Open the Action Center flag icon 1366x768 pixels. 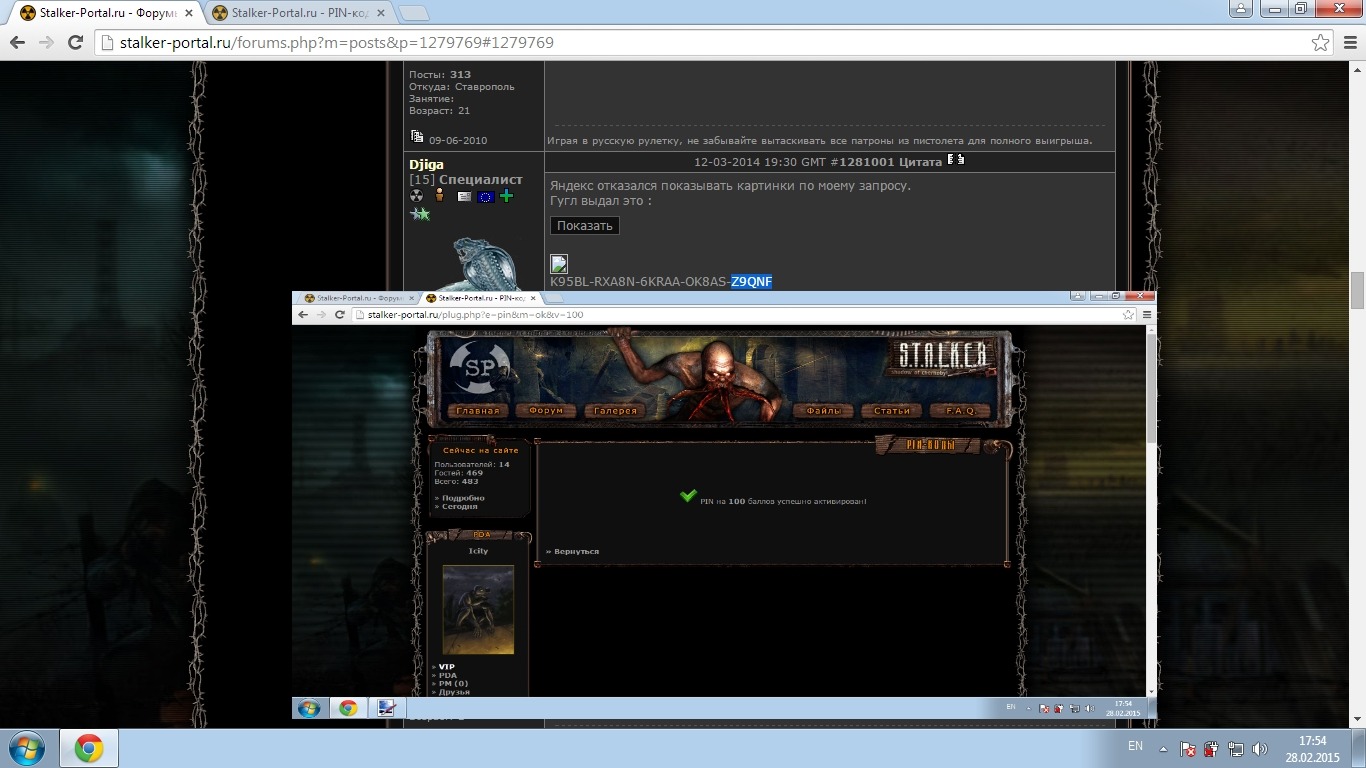[x=1187, y=748]
